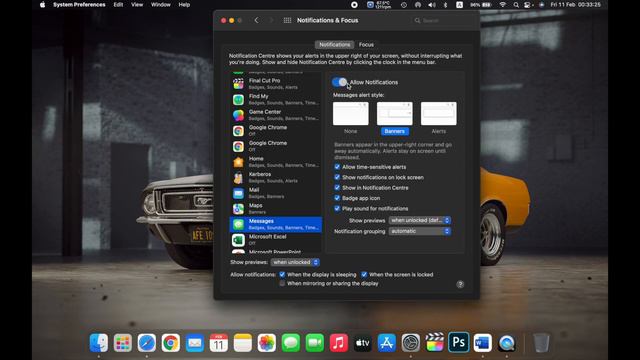Open App Store from the dock
This screenshot has width=640, height=360.
click(387, 343)
